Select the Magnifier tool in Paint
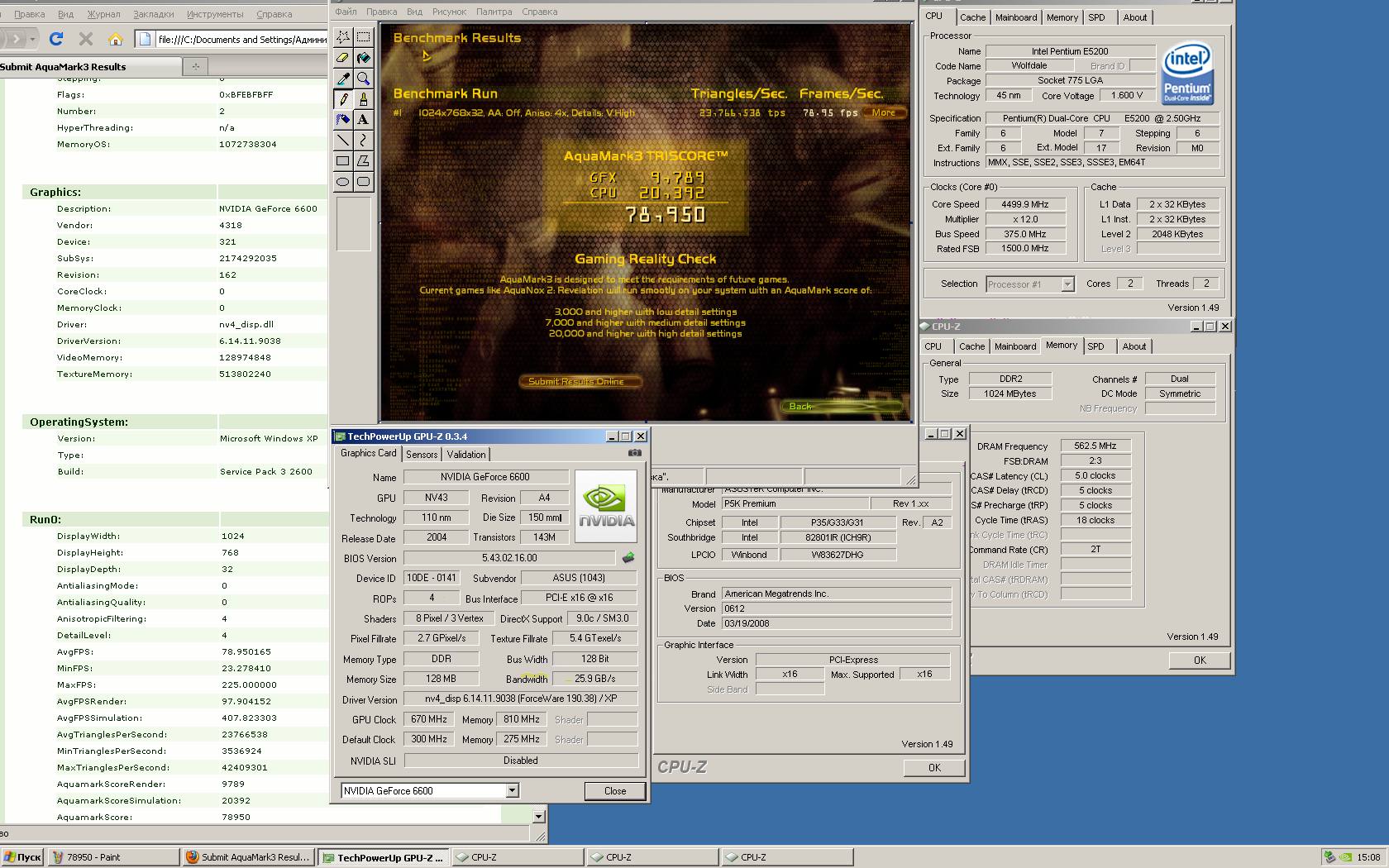Screen dimensions: 1389x868 364,79
